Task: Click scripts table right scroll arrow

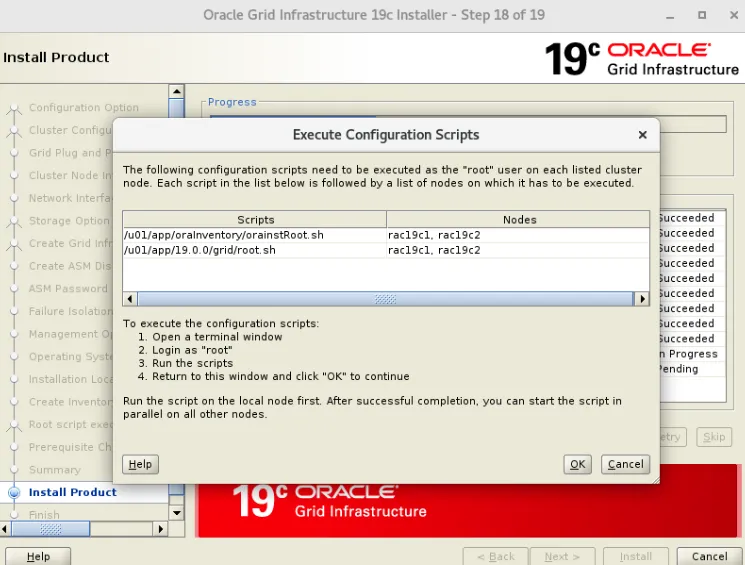Action: (642, 299)
